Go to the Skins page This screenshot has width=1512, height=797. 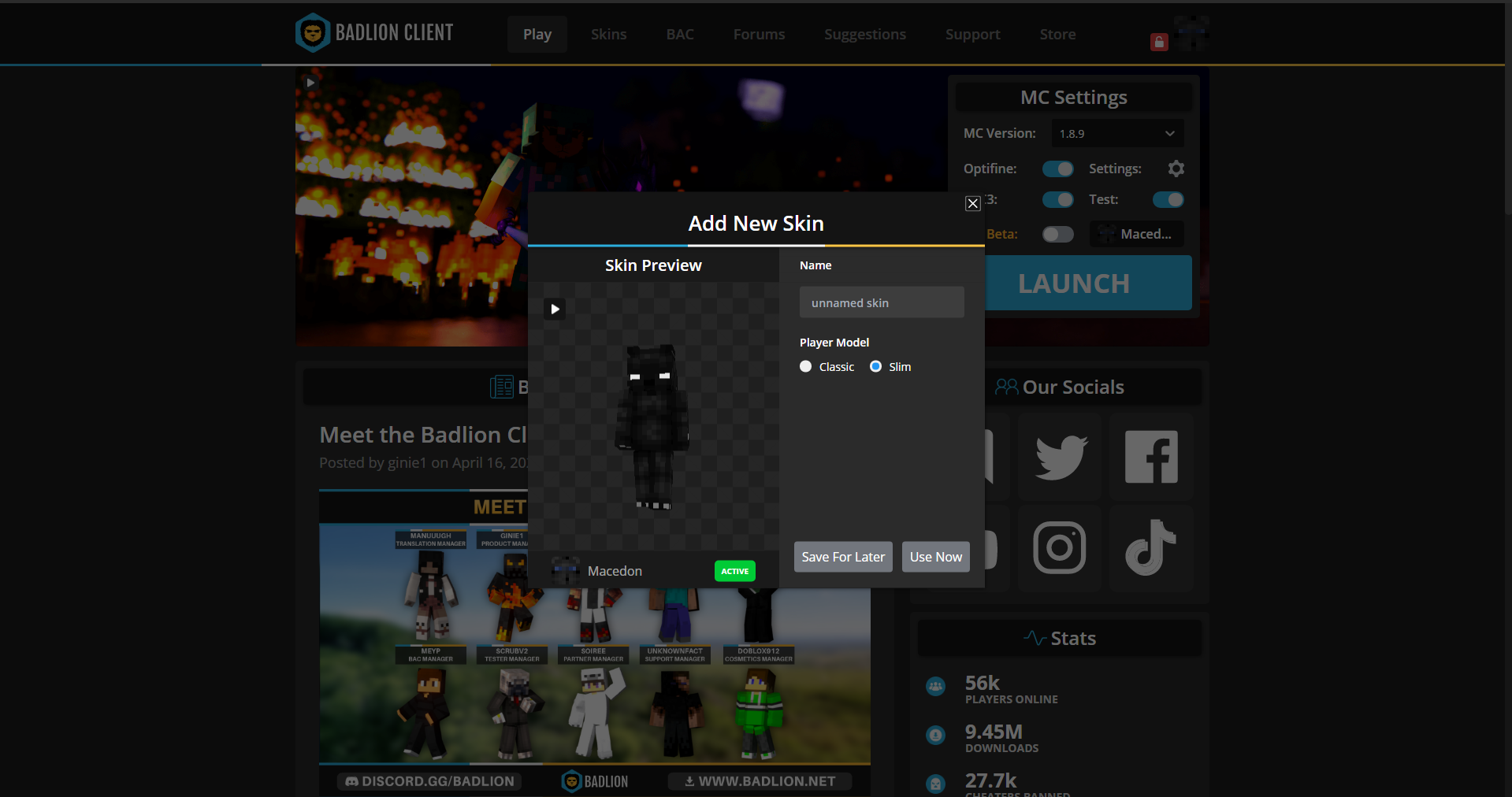[608, 34]
